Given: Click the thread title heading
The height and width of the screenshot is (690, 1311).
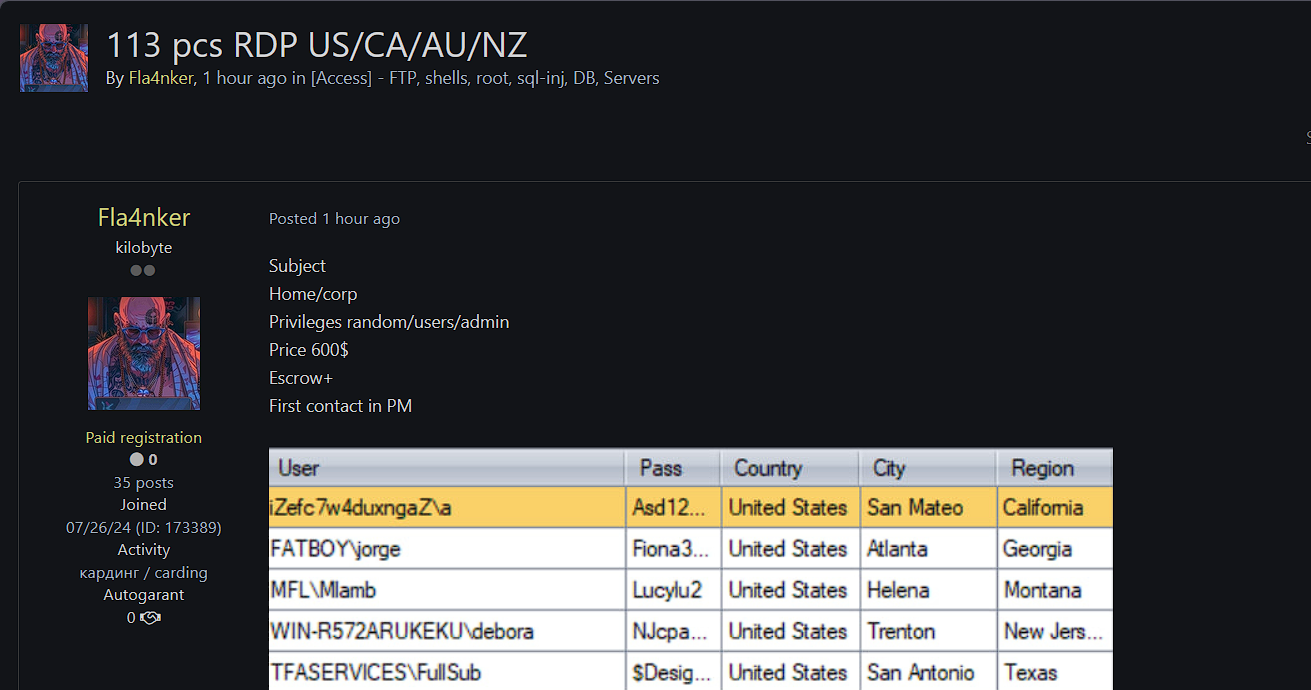Looking at the screenshot, I should (x=316, y=45).
